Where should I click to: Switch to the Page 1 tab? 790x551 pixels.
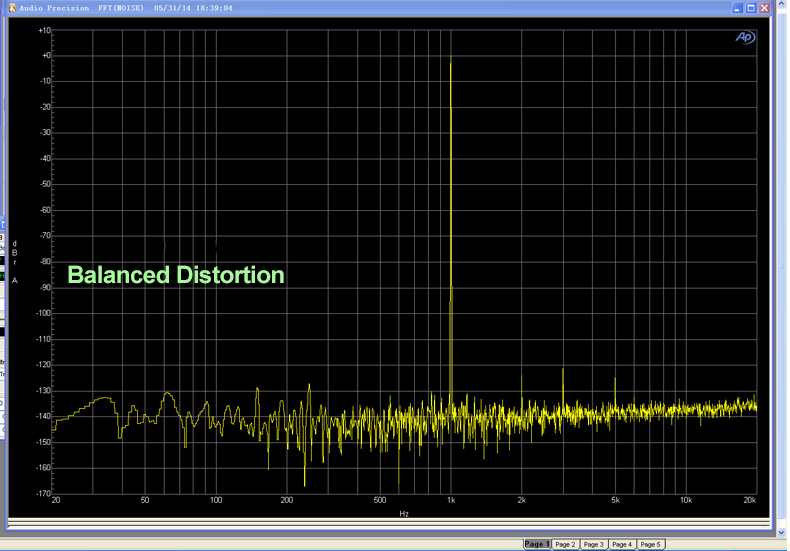tap(537, 544)
